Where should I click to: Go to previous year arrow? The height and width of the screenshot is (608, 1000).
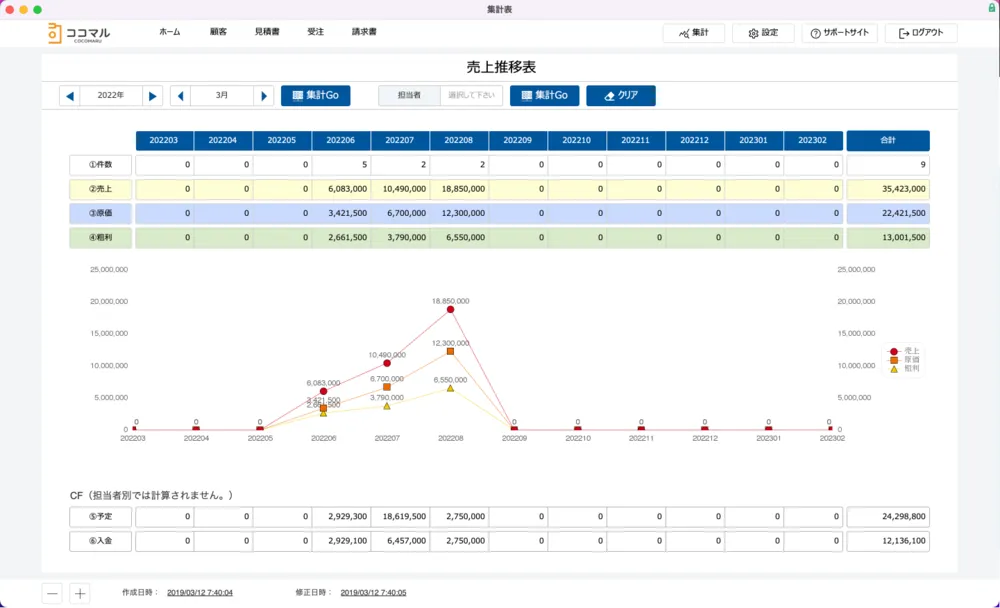coord(69,96)
